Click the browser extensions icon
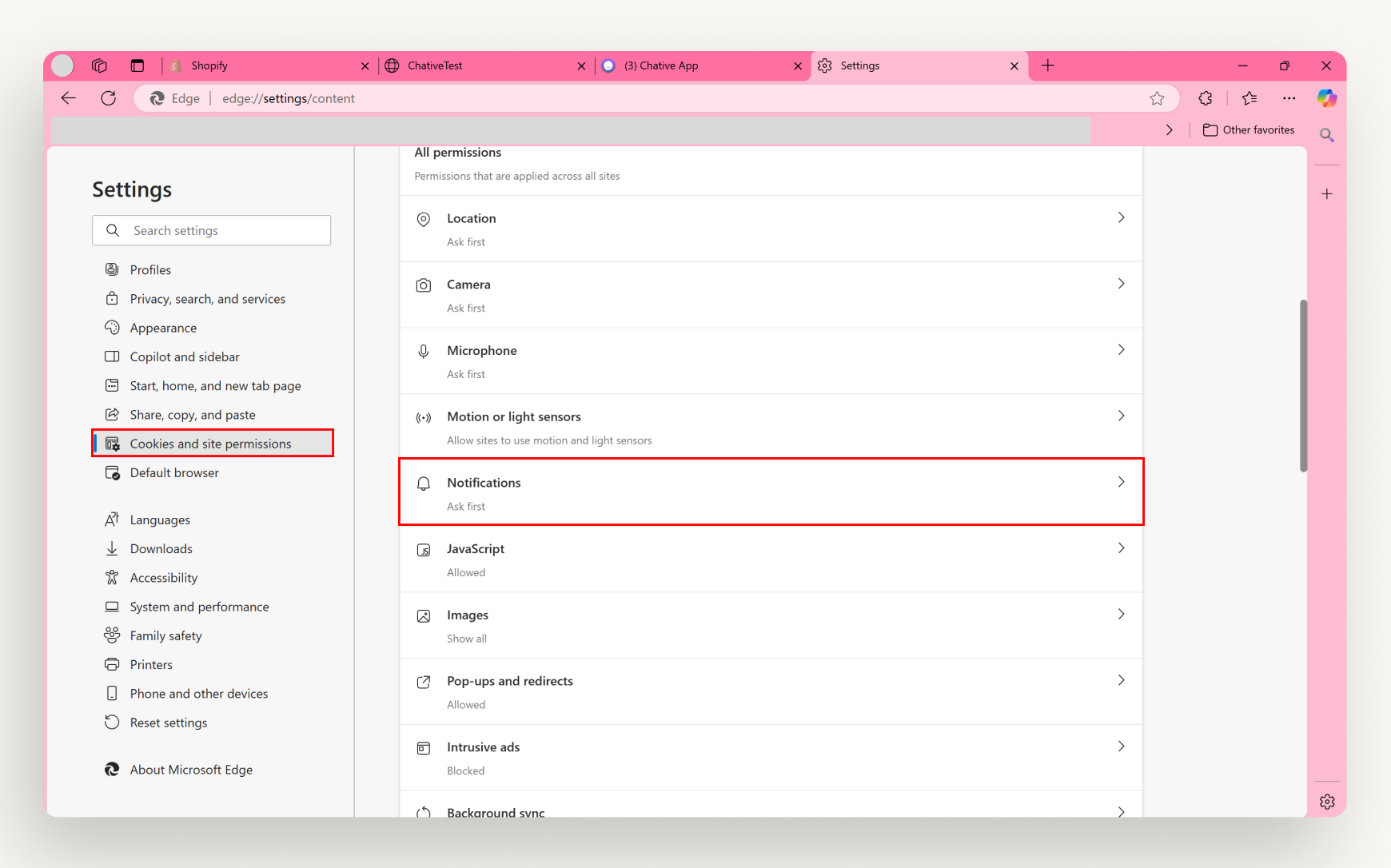This screenshot has width=1391, height=868. (x=1206, y=98)
